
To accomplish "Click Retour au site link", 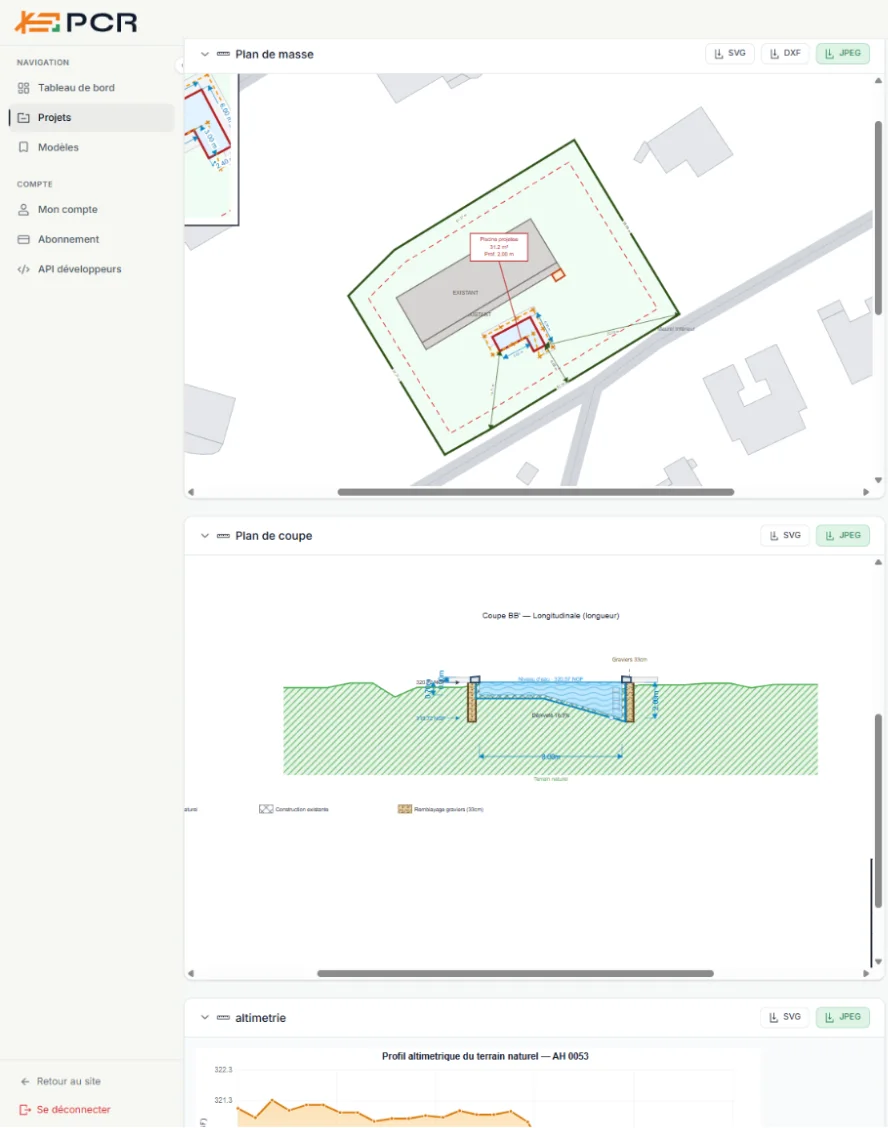I will [x=61, y=1081].
